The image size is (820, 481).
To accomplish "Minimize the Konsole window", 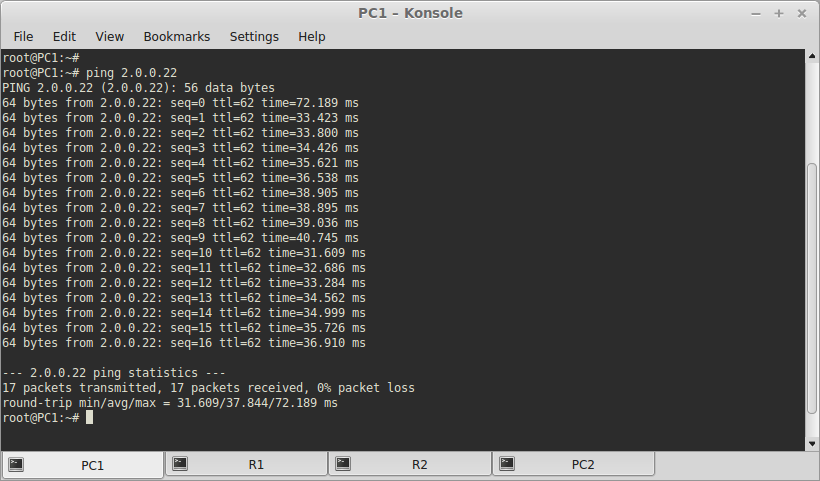I will [756, 14].
